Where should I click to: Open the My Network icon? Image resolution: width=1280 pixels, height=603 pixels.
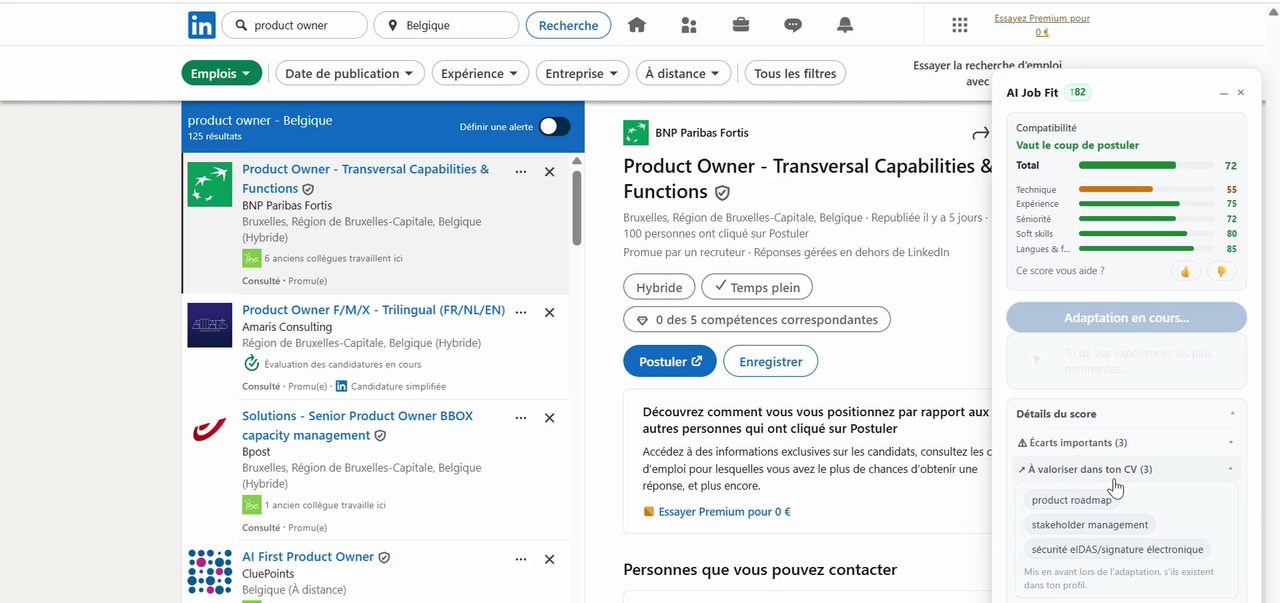point(689,25)
